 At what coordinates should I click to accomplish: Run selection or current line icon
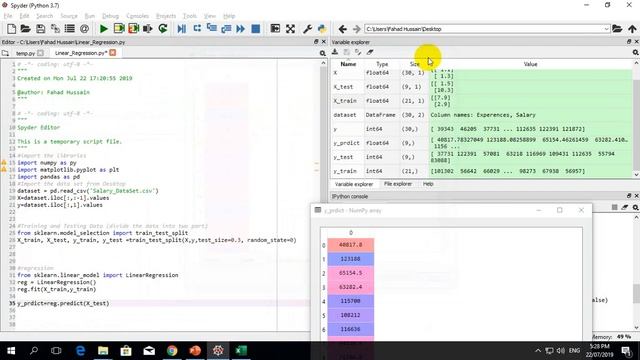(x=148, y=29)
